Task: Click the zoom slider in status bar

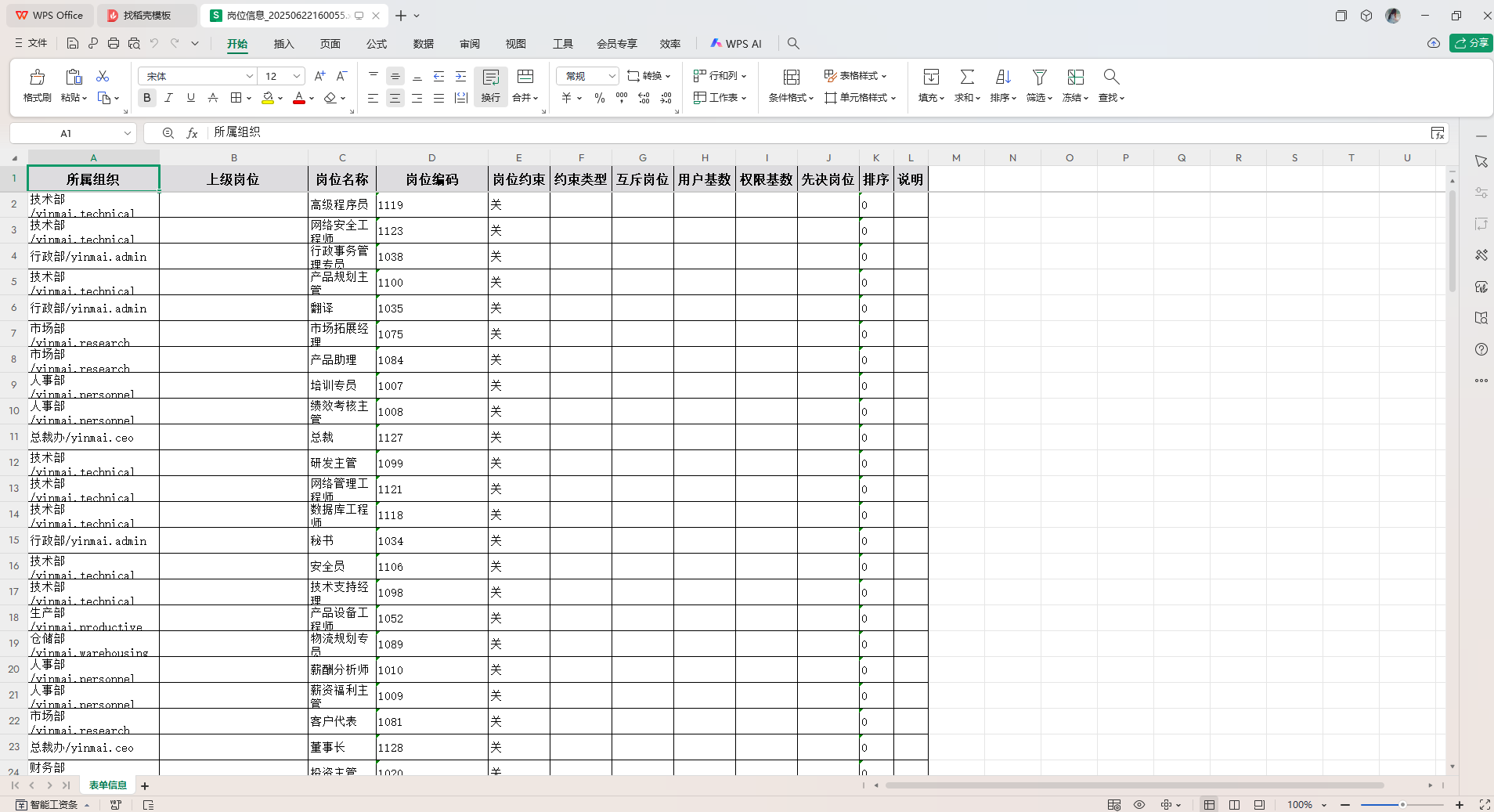Action: [x=1402, y=805]
